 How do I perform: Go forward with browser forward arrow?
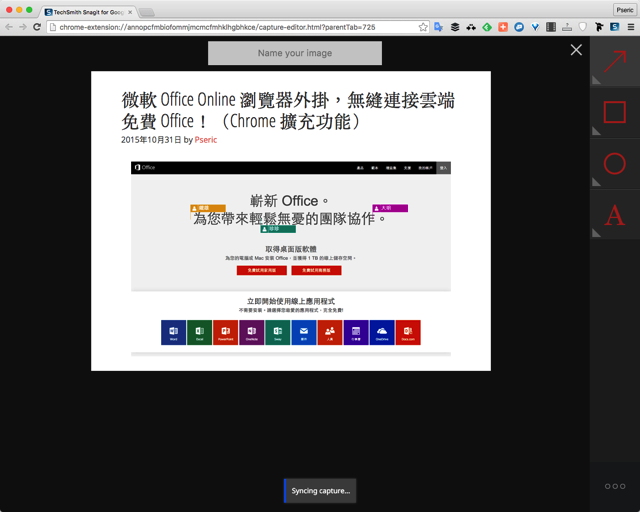23,27
